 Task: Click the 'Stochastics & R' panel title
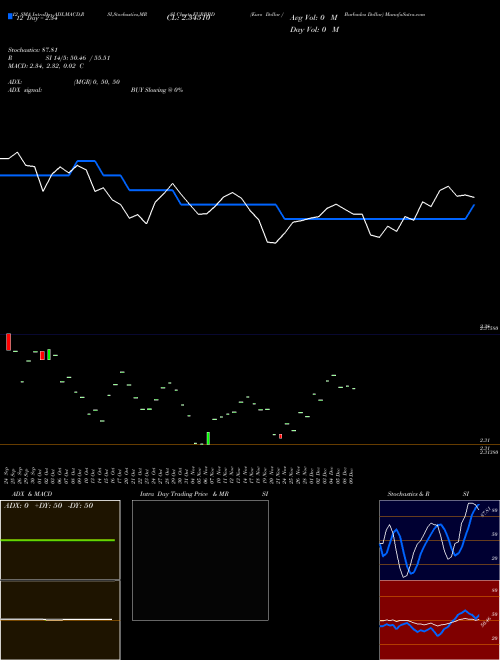tap(409, 494)
